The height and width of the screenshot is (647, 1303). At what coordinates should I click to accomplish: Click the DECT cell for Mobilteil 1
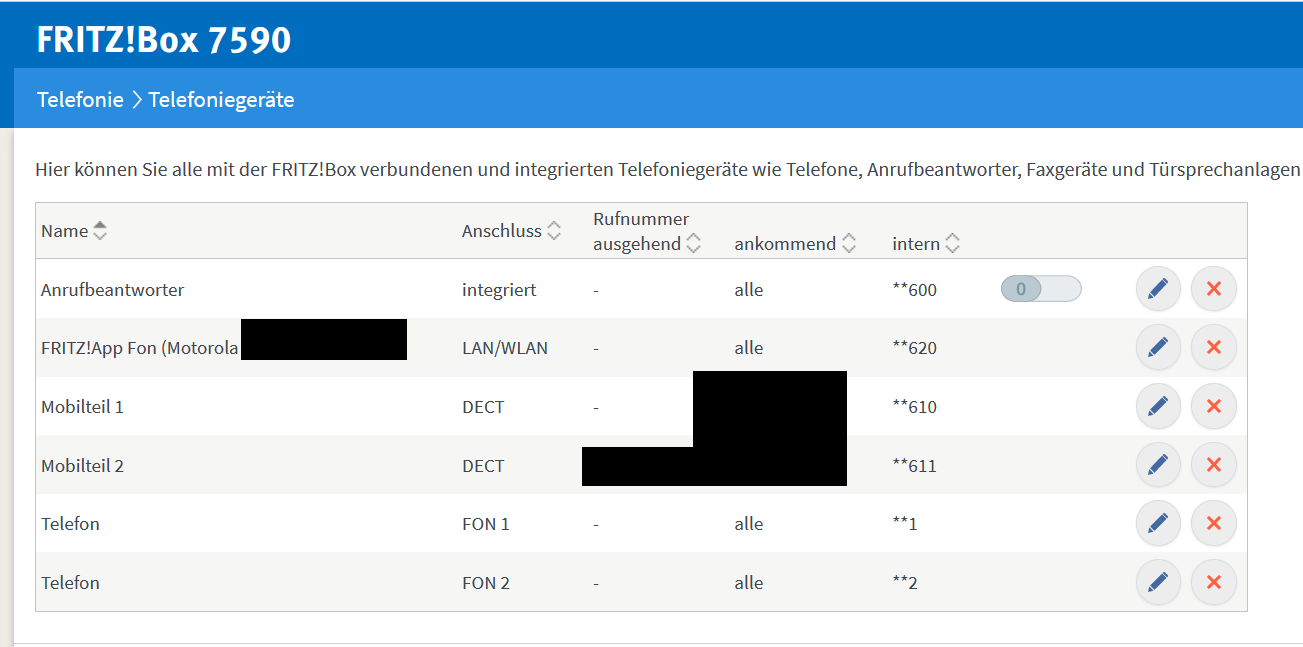pyautogui.click(x=483, y=407)
